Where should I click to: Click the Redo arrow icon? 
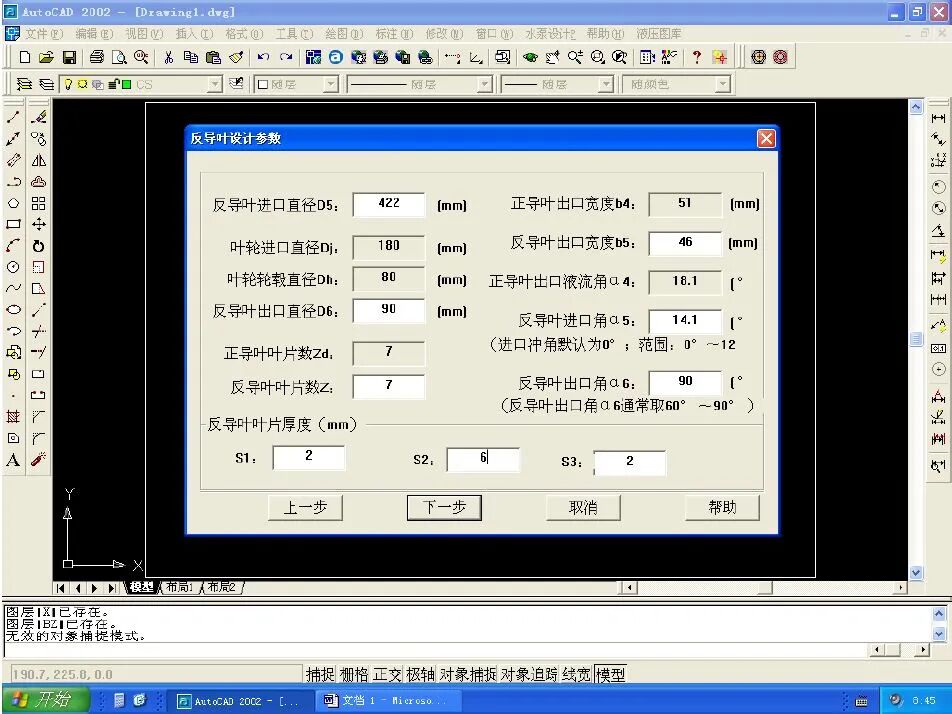click(286, 57)
